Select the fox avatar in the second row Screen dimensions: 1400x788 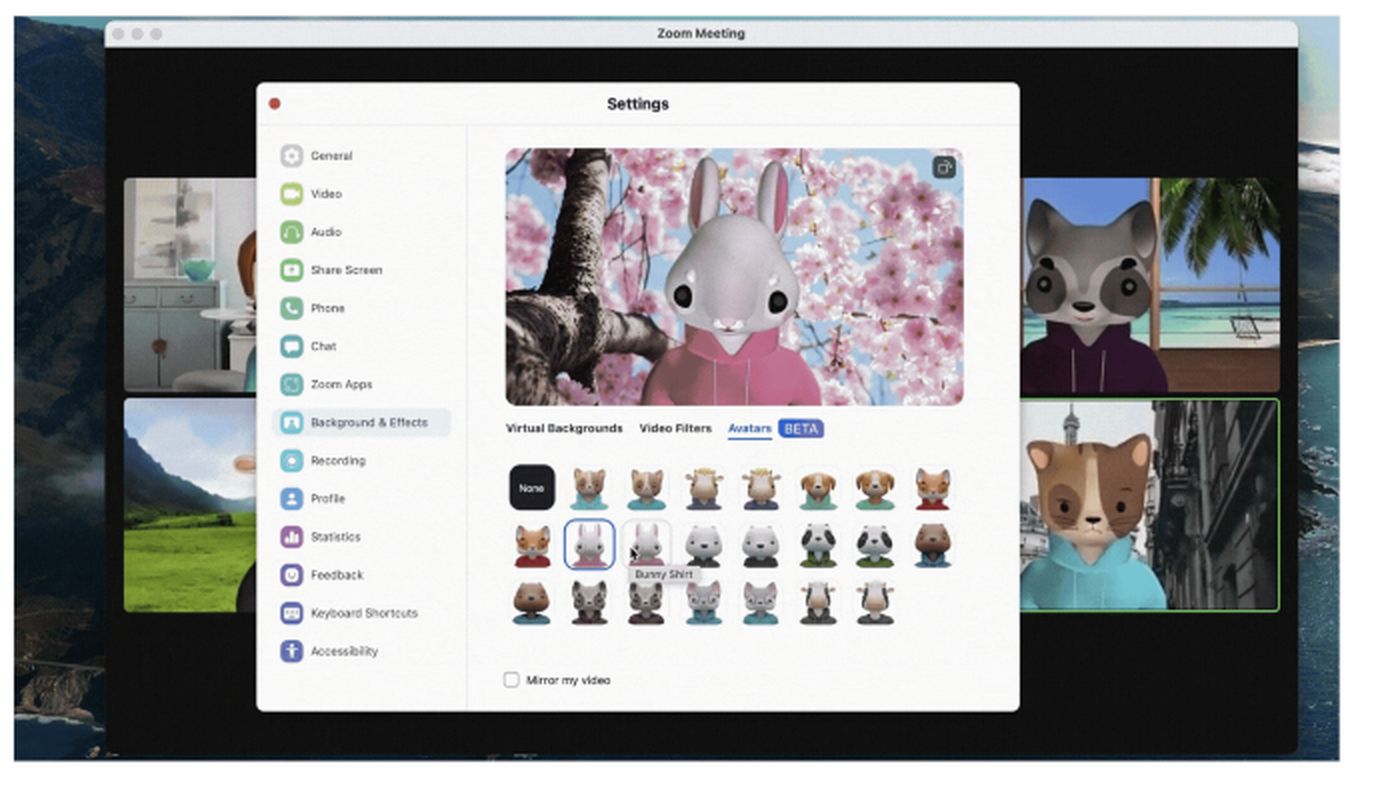point(532,545)
